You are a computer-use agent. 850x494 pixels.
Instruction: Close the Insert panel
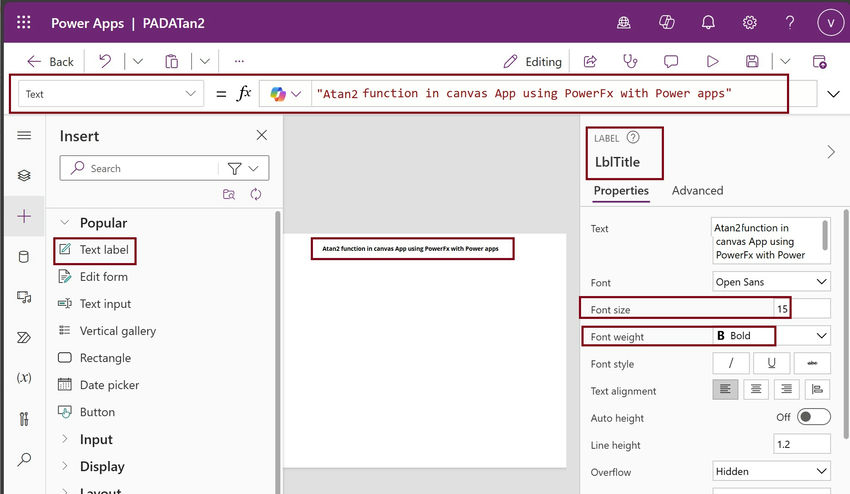(261, 135)
